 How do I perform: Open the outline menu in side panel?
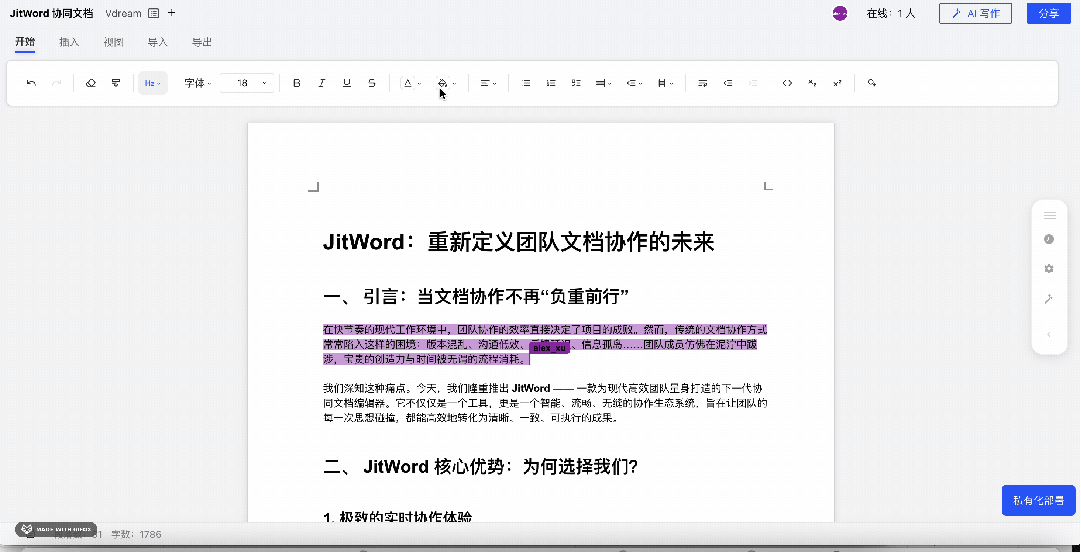[1049, 216]
